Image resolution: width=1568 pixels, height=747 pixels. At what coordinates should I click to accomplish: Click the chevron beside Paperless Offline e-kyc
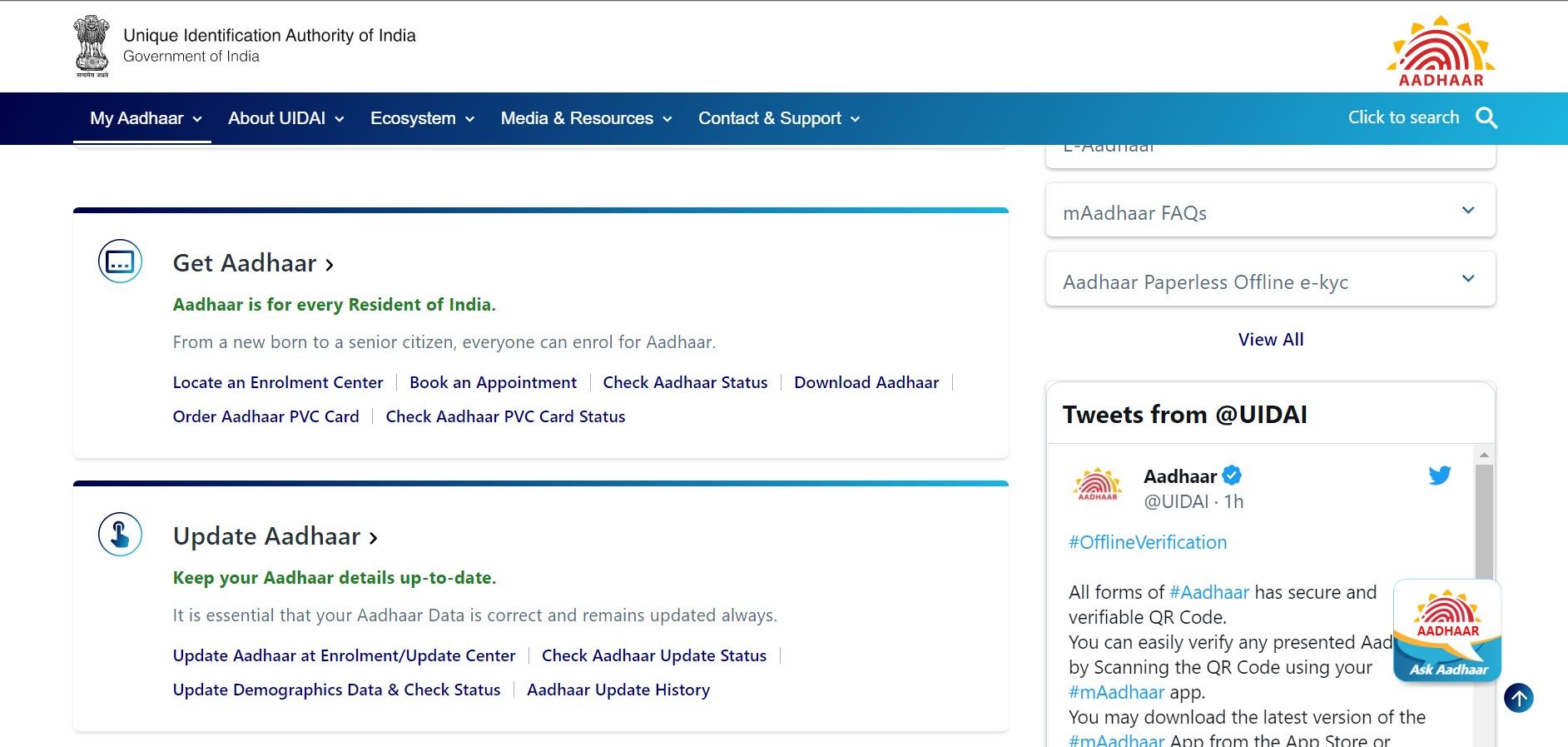1468,278
